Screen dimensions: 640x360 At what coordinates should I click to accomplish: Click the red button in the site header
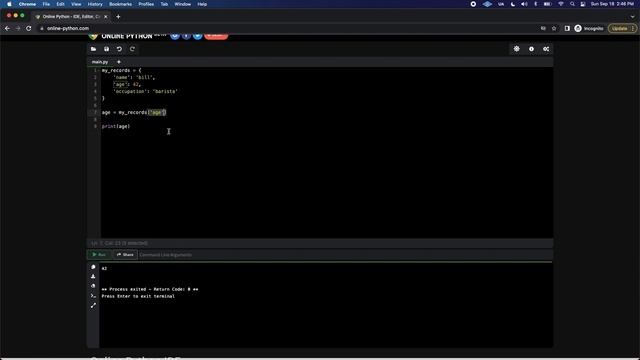(x=216, y=36)
